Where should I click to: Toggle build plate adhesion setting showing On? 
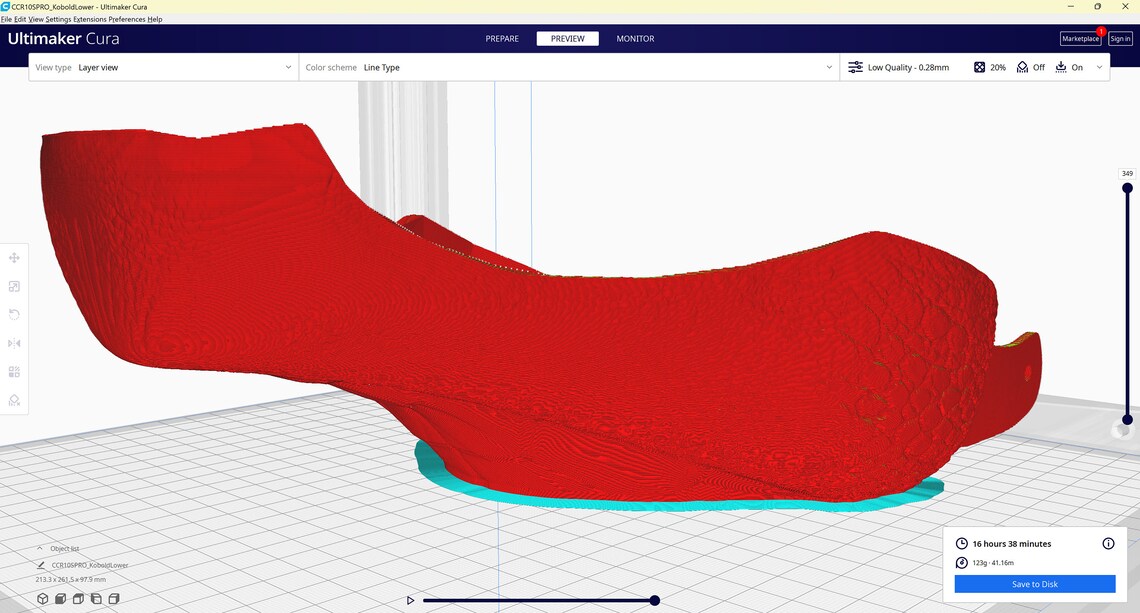1071,67
